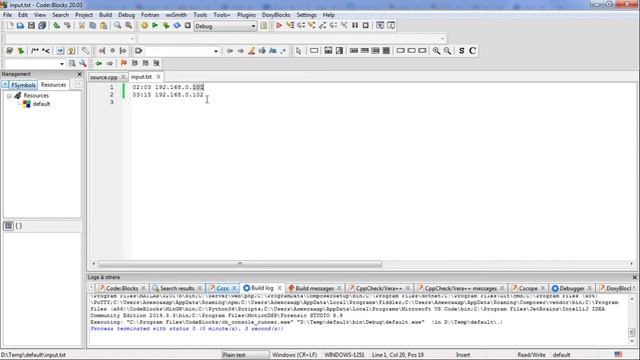The image size is (640, 360).
Task: Click the zoom in toolbar icon
Action: (x=436, y=51)
